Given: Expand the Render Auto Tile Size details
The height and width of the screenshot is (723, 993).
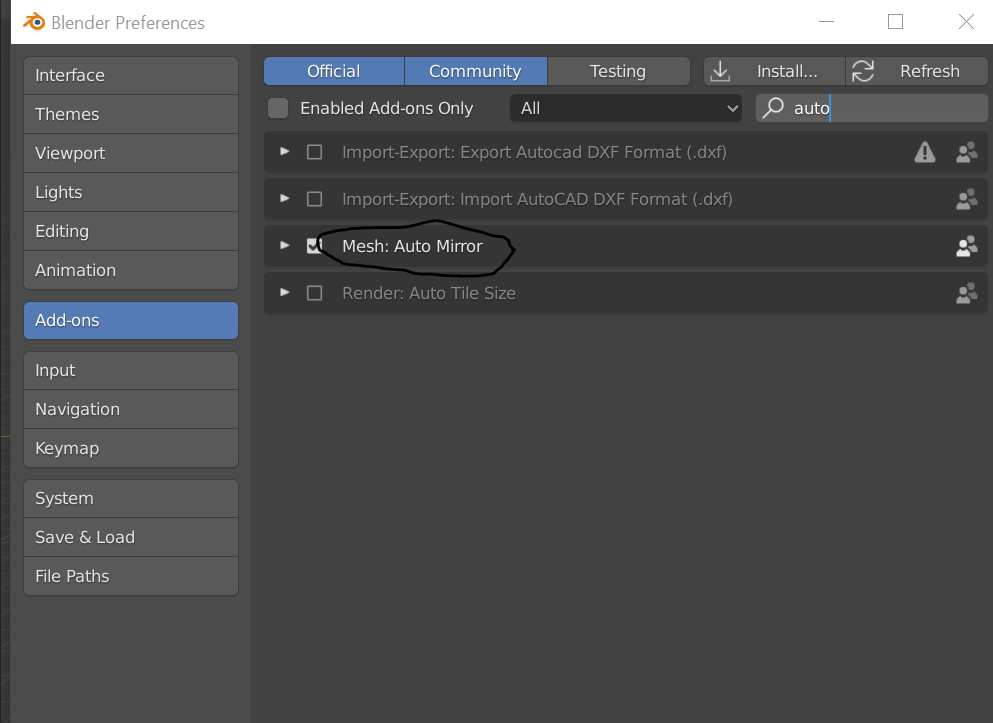Looking at the screenshot, I should tap(285, 292).
